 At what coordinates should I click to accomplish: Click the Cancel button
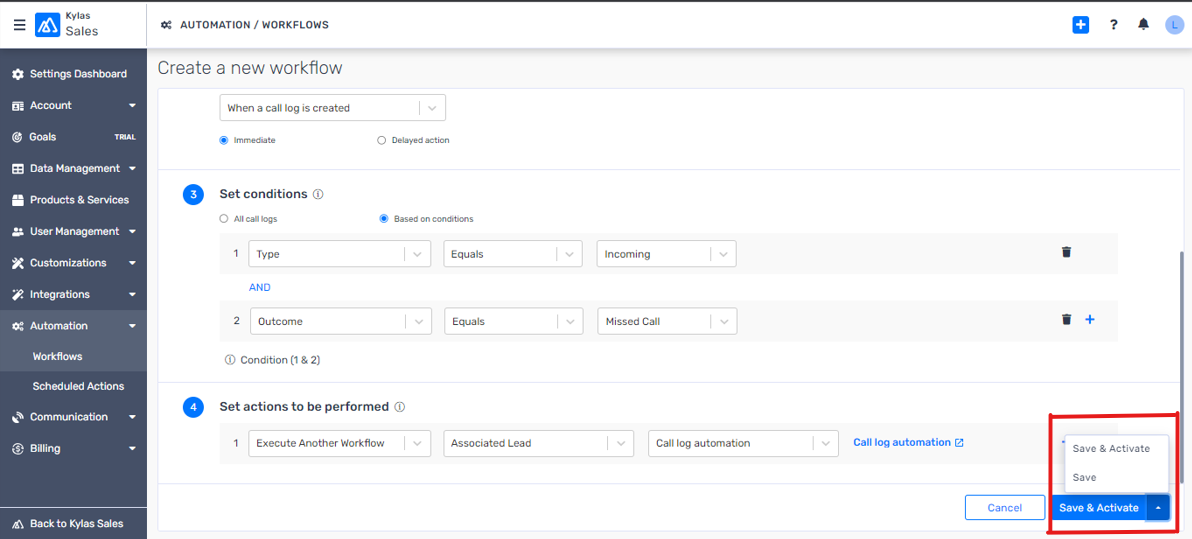[1004, 508]
